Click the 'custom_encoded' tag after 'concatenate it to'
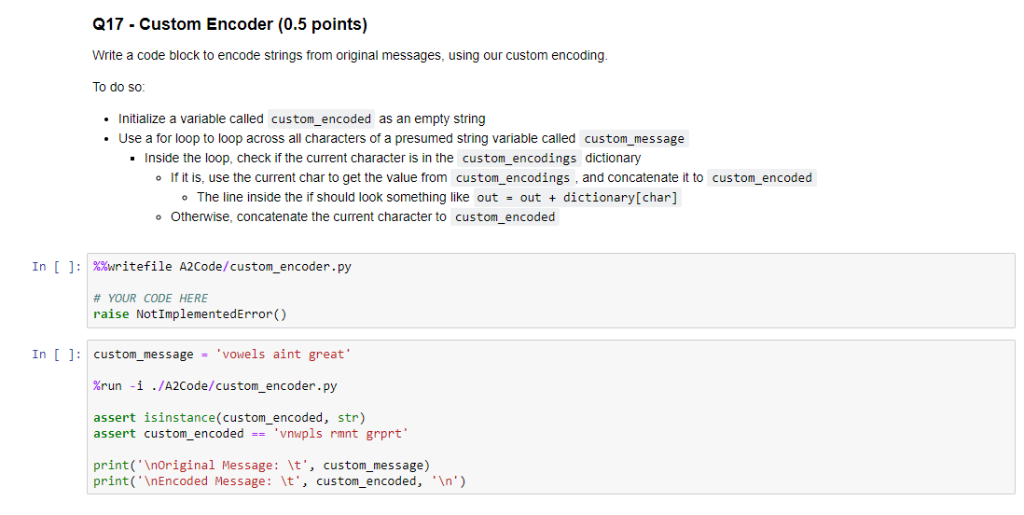1024x515 pixels. [x=761, y=178]
